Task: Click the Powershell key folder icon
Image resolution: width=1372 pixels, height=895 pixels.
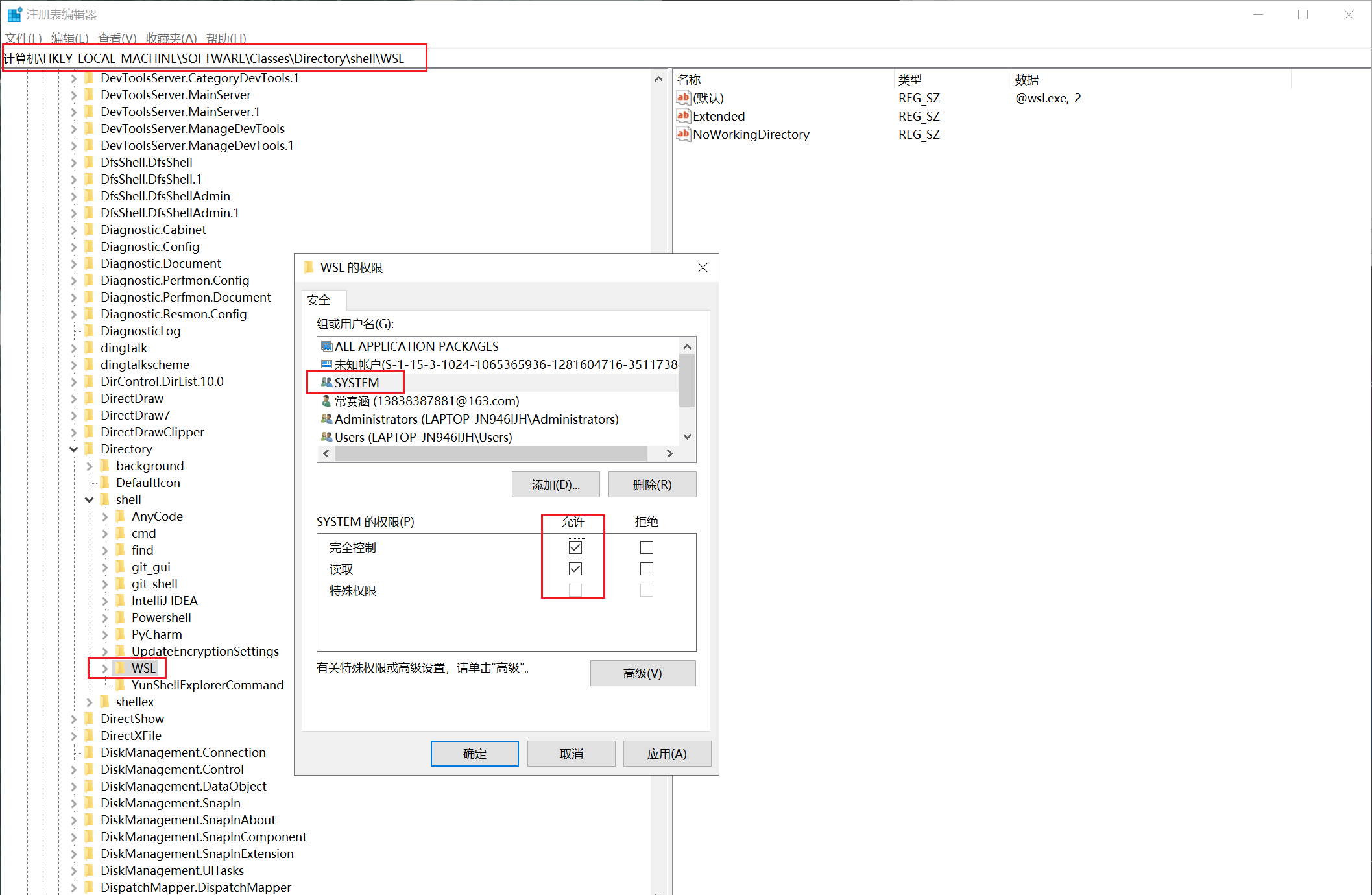Action: point(120,617)
